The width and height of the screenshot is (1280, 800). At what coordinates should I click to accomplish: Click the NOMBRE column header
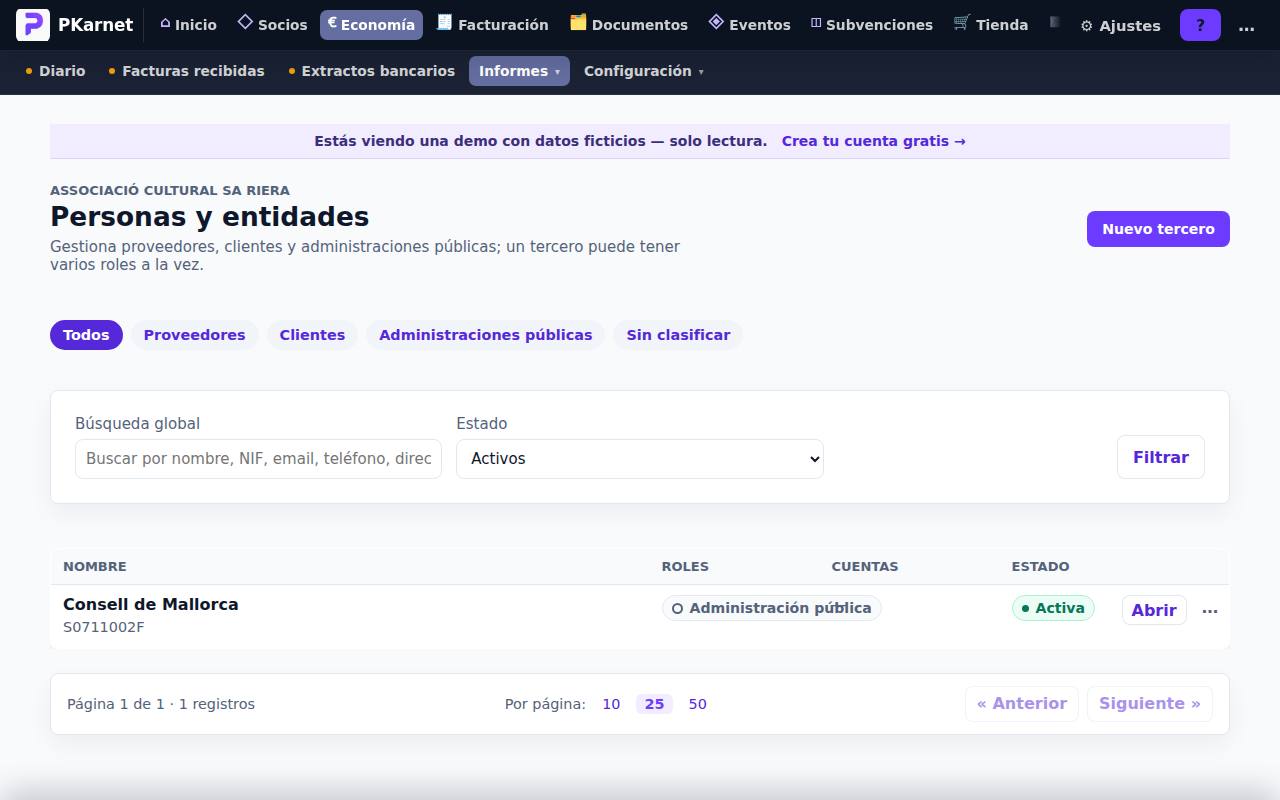point(95,567)
